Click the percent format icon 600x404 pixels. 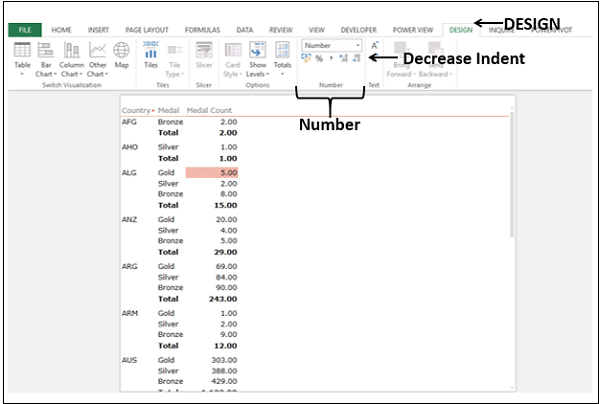(319, 59)
